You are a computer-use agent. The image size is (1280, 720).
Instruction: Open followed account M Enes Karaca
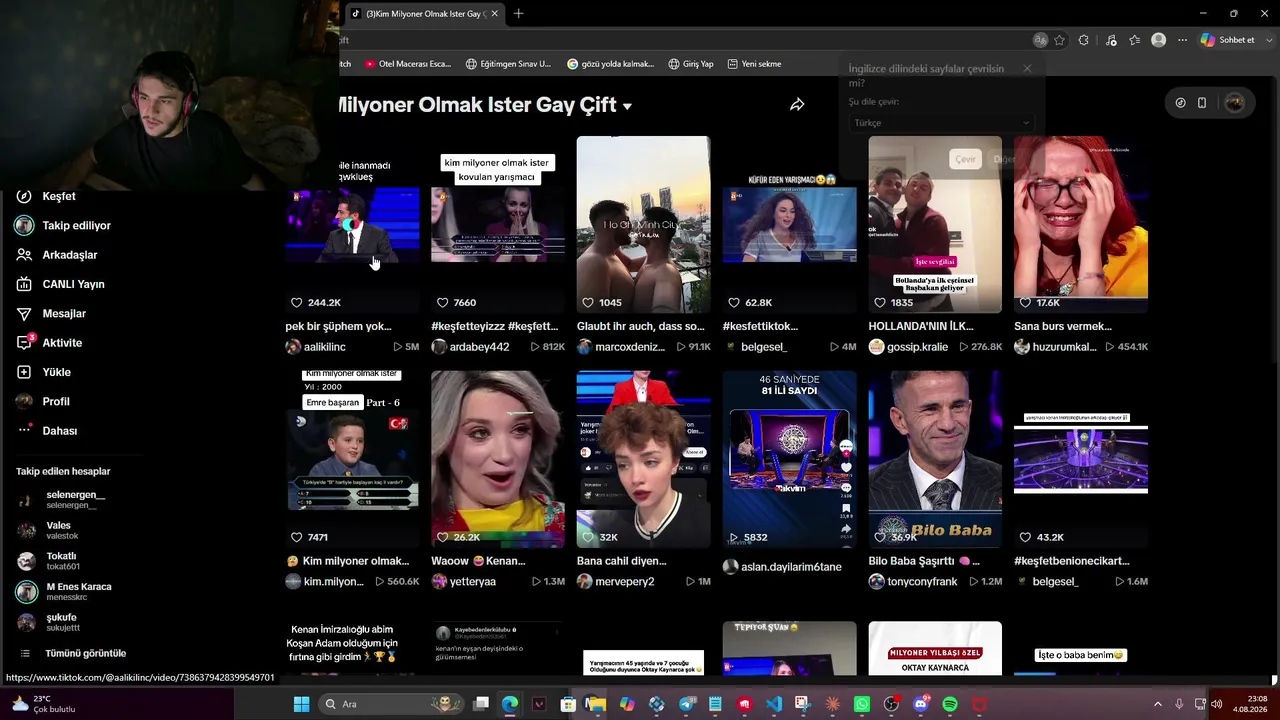(64, 592)
